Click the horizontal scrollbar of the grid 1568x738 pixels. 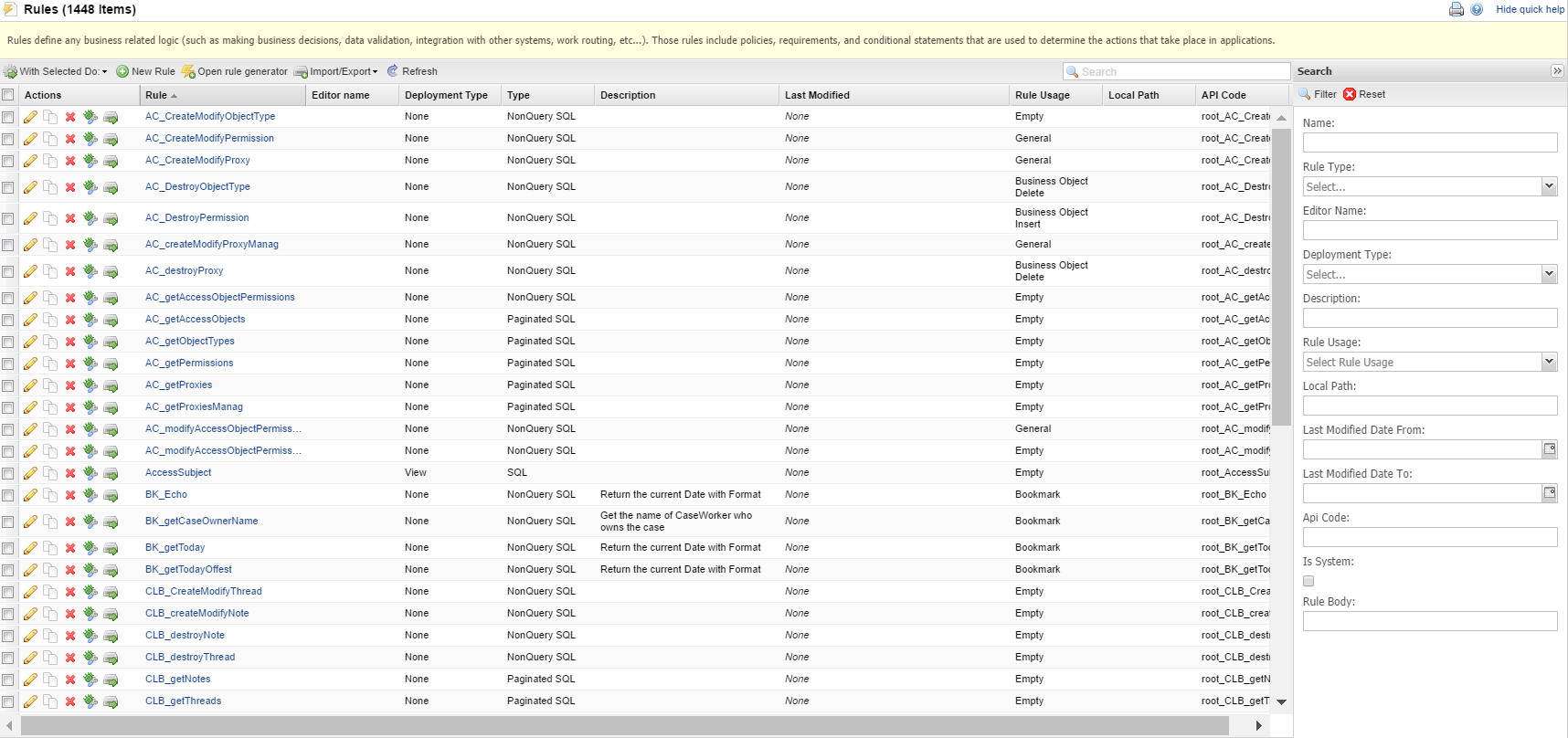pos(625,725)
